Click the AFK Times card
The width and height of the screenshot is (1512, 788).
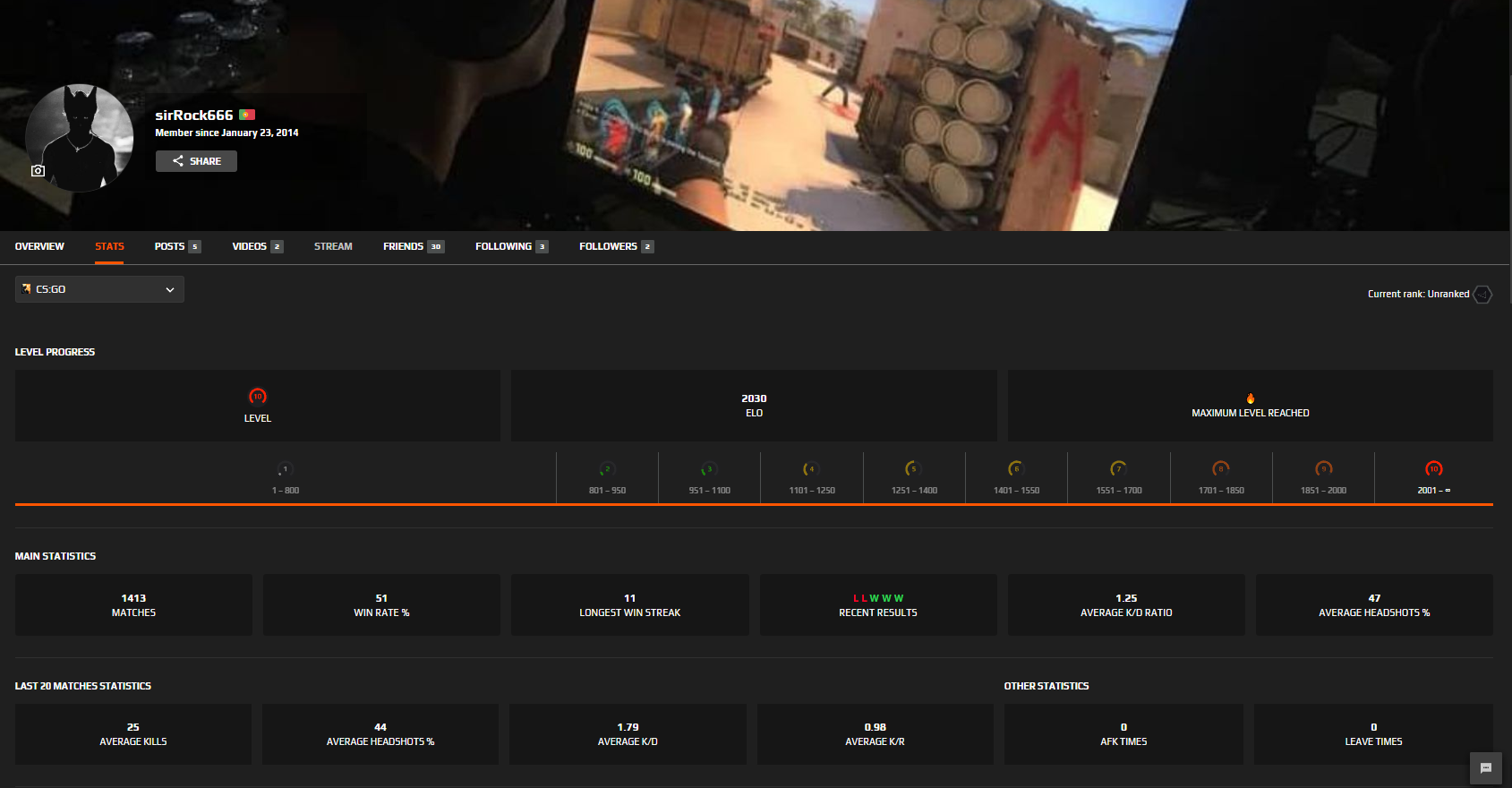point(1123,734)
